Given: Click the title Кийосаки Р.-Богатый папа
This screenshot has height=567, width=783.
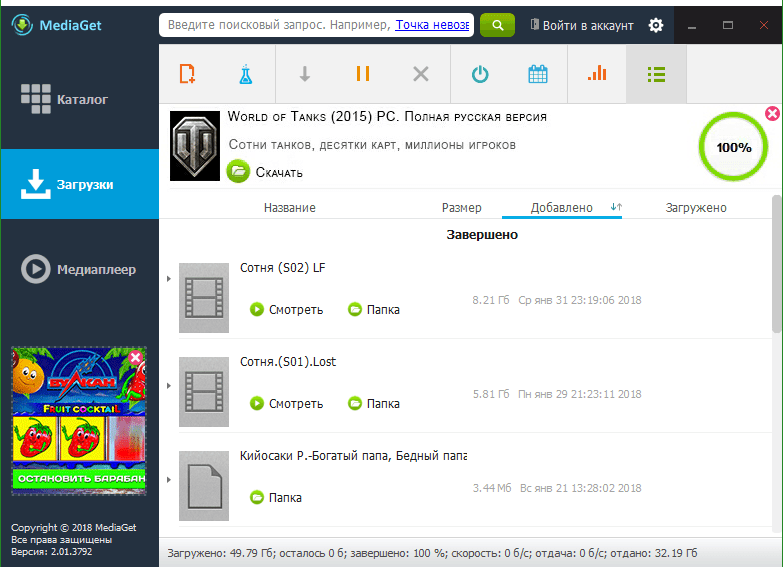Looking at the screenshot, I should (353, 456).
